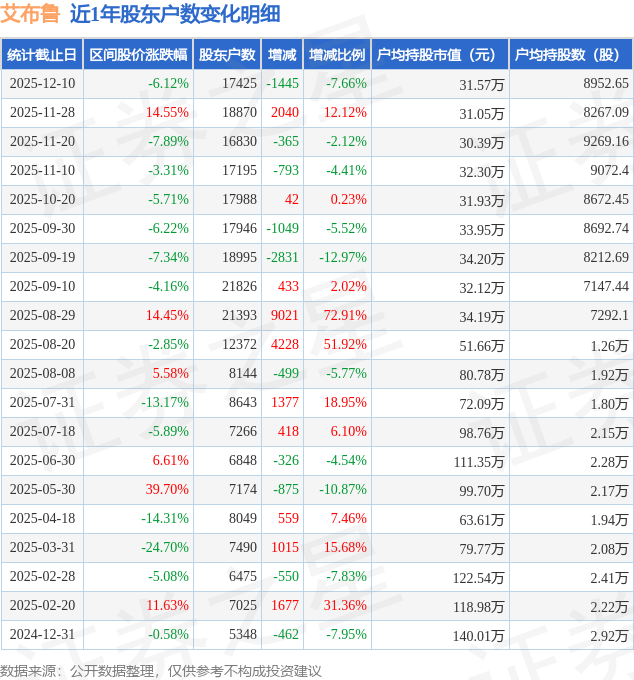The width and height of the screenshot is (634, 680).
Task: Click the 72.91% change ratio cell
Action: pyautogui.click(x=345, y=316)
